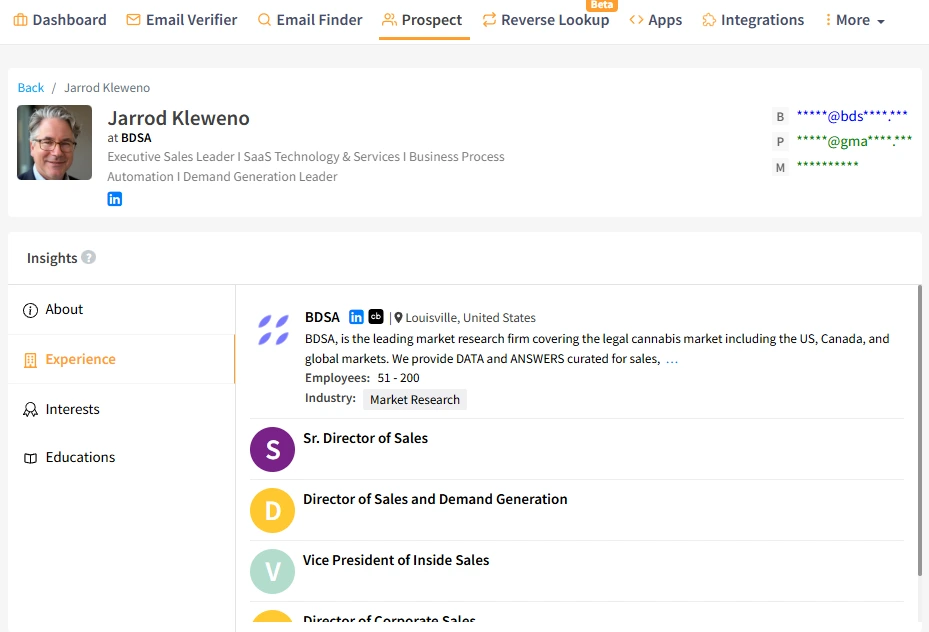The width and height of the screenshot is (929, 632).
Task: Open the Email Finder tool
Action: [310, 20]
